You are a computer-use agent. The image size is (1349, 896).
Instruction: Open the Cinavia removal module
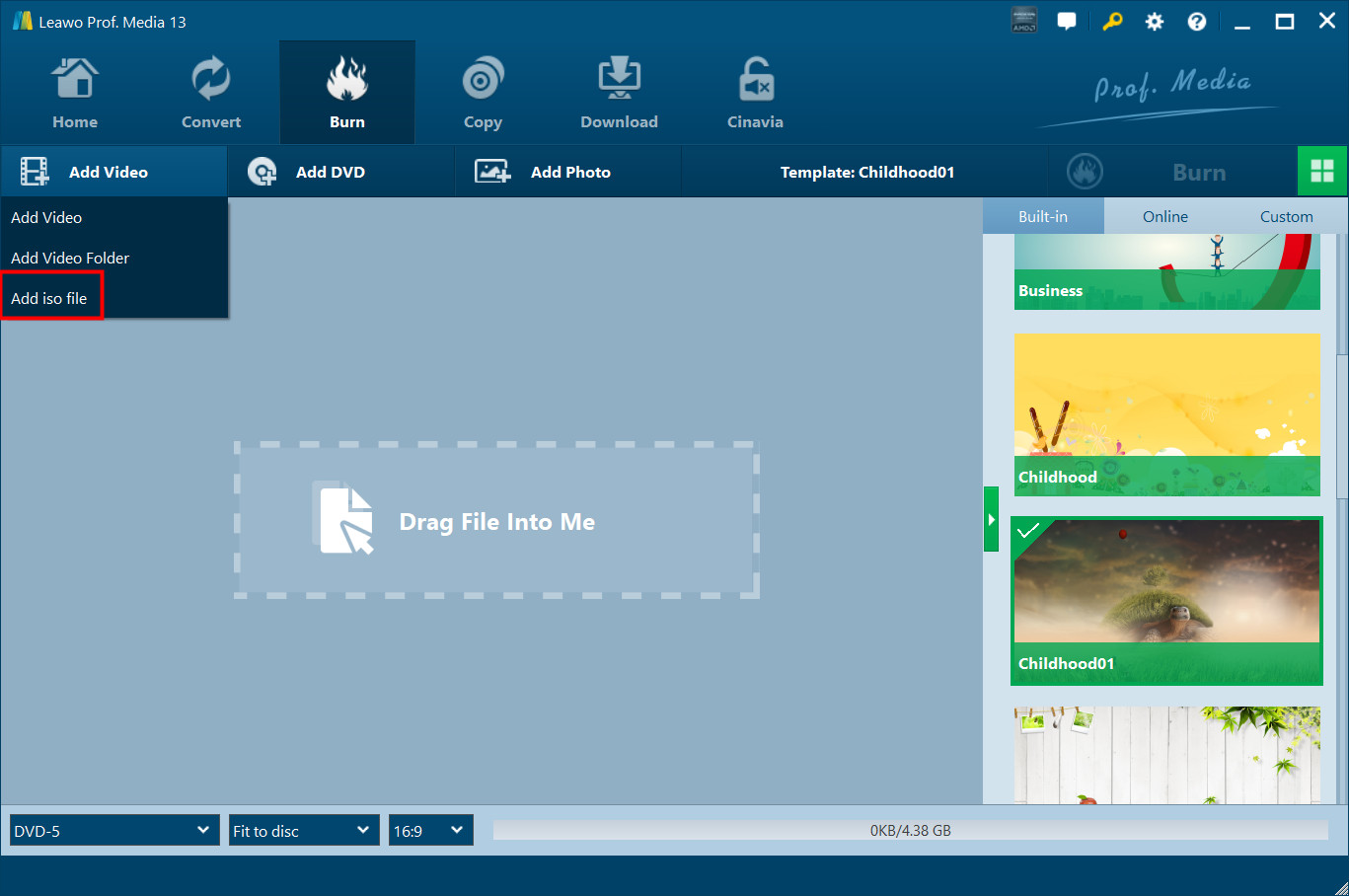pos(755,95)
